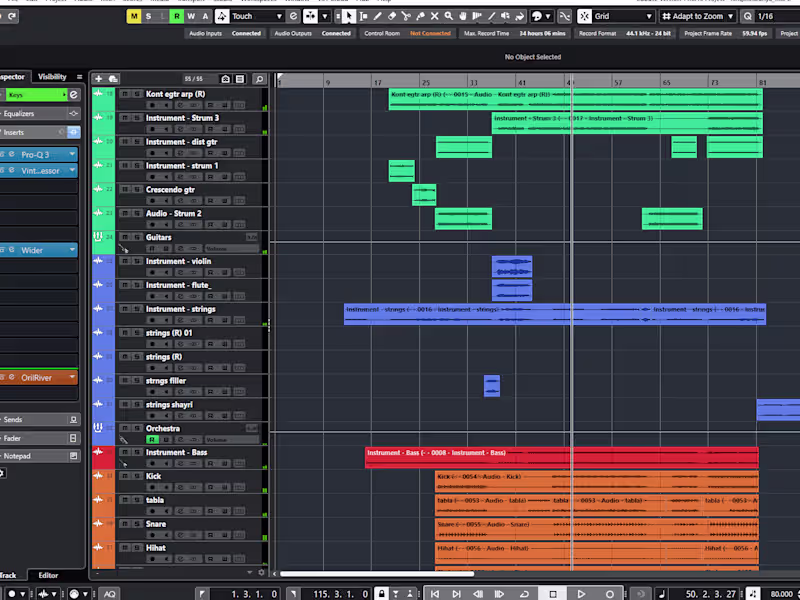Image resolution: width=800 pixels, height=600 pixels.
Task: Open the track visibility agents icon
Action: [226, 79]
